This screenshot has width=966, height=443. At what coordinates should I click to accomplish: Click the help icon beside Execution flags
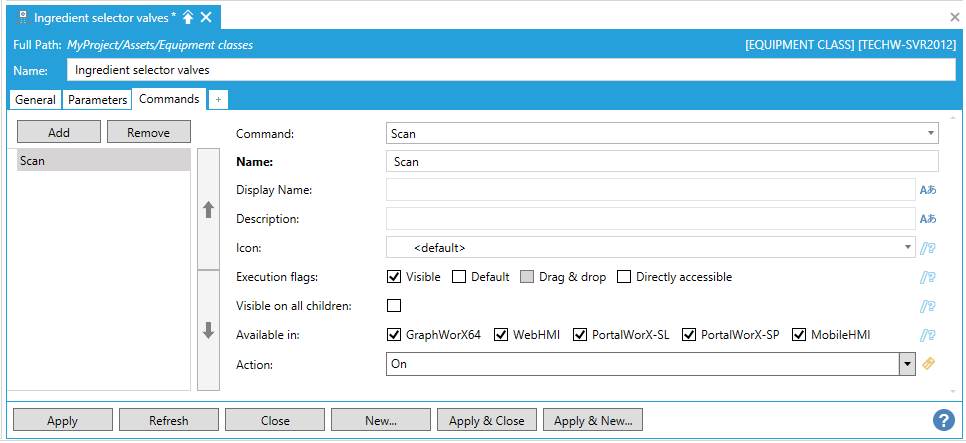pos(928,277)
